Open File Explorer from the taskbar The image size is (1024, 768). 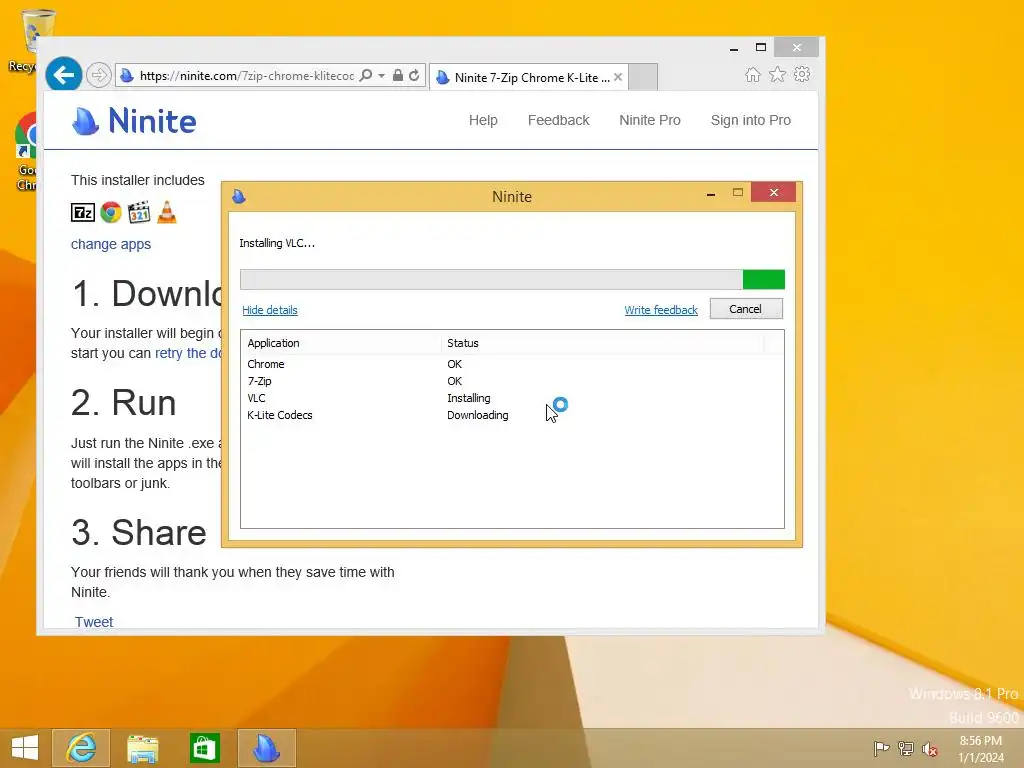click(x=142, y=748)
